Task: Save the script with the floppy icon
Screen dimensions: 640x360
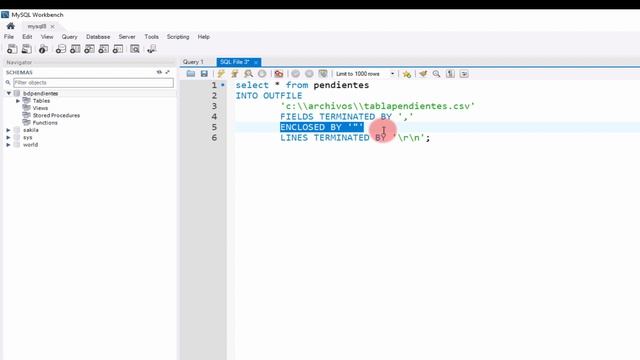Action: [204, 74]
